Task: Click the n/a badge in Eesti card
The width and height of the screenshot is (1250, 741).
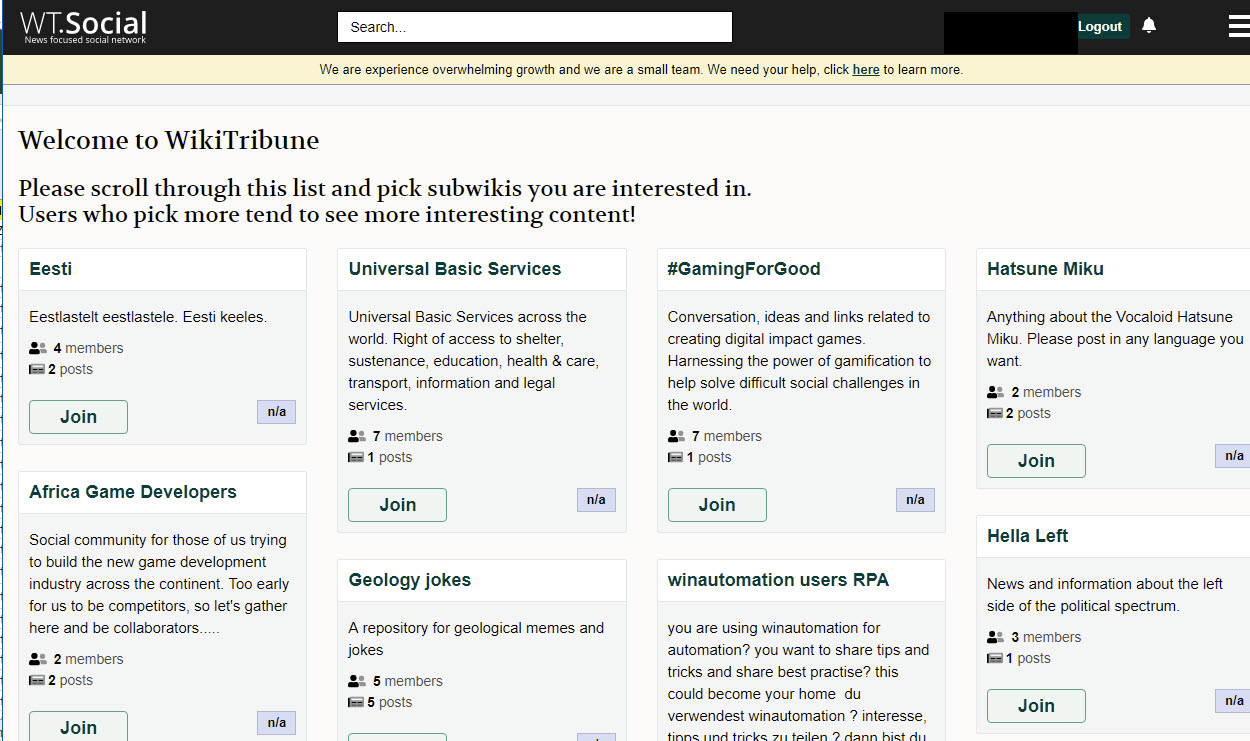Action: 276,412
